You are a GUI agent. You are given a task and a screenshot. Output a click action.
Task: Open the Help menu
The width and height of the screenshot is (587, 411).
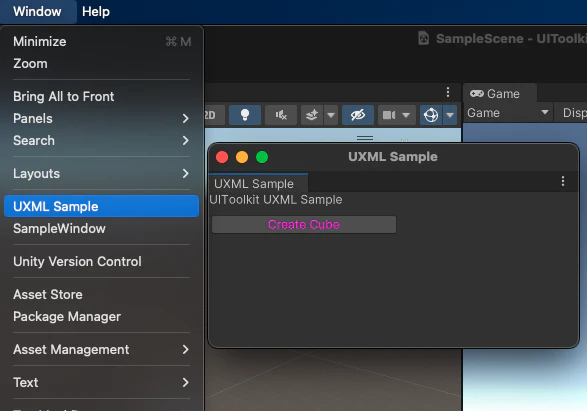point(96,12)
